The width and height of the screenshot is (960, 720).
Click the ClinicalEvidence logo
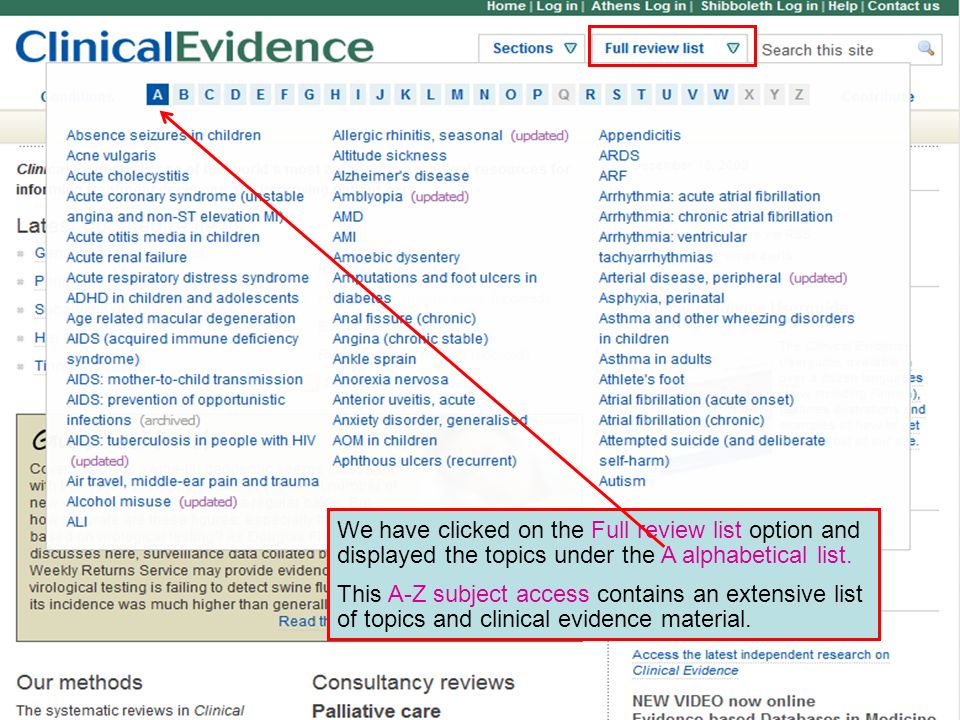point(194,47)
